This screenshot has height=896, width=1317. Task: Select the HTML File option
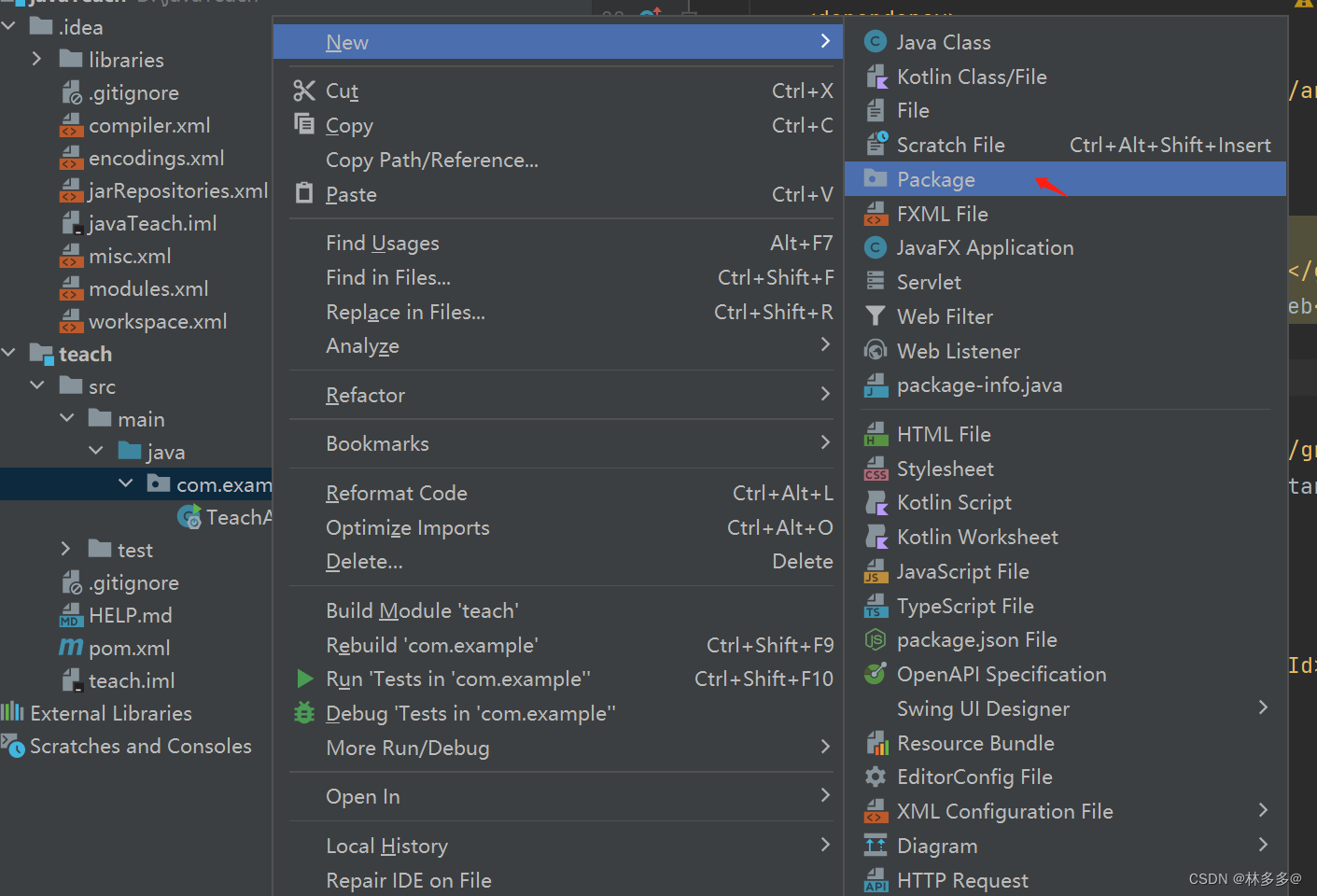click(944, 433)
